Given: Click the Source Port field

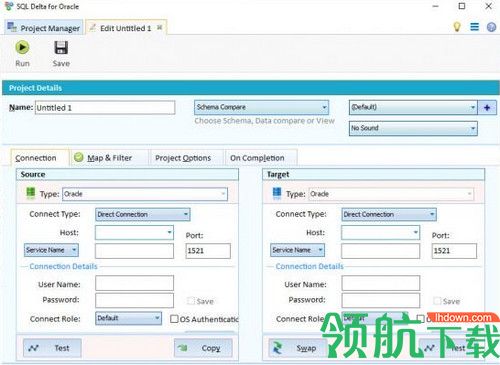Looking at the screenshot, I should (208, 251).
